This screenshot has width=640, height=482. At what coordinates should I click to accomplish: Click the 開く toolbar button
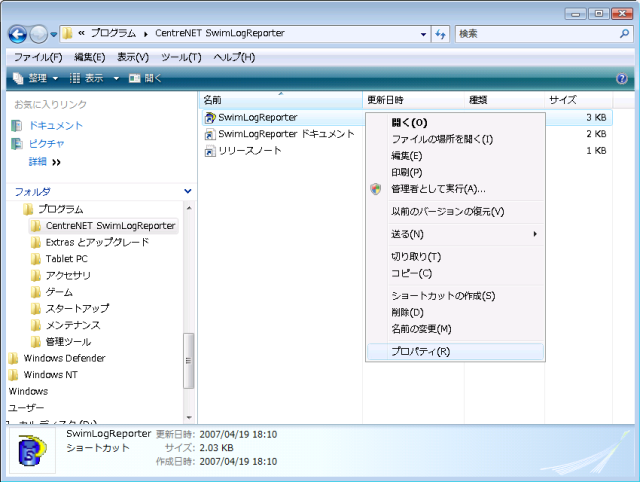pos(145,78)
